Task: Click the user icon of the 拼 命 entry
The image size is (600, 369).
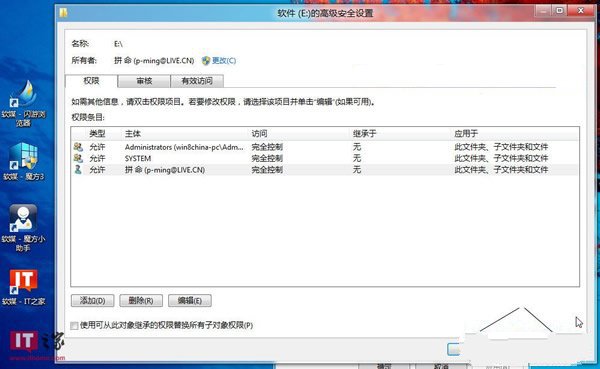Action: point(78,170)
